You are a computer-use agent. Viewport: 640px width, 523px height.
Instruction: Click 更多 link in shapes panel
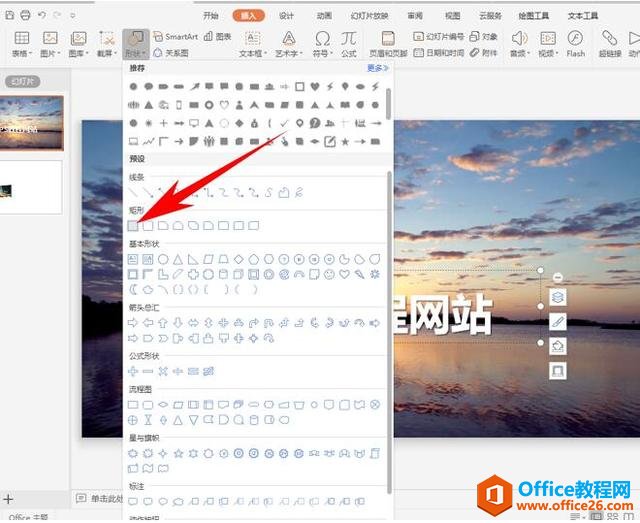click(378, 68)
